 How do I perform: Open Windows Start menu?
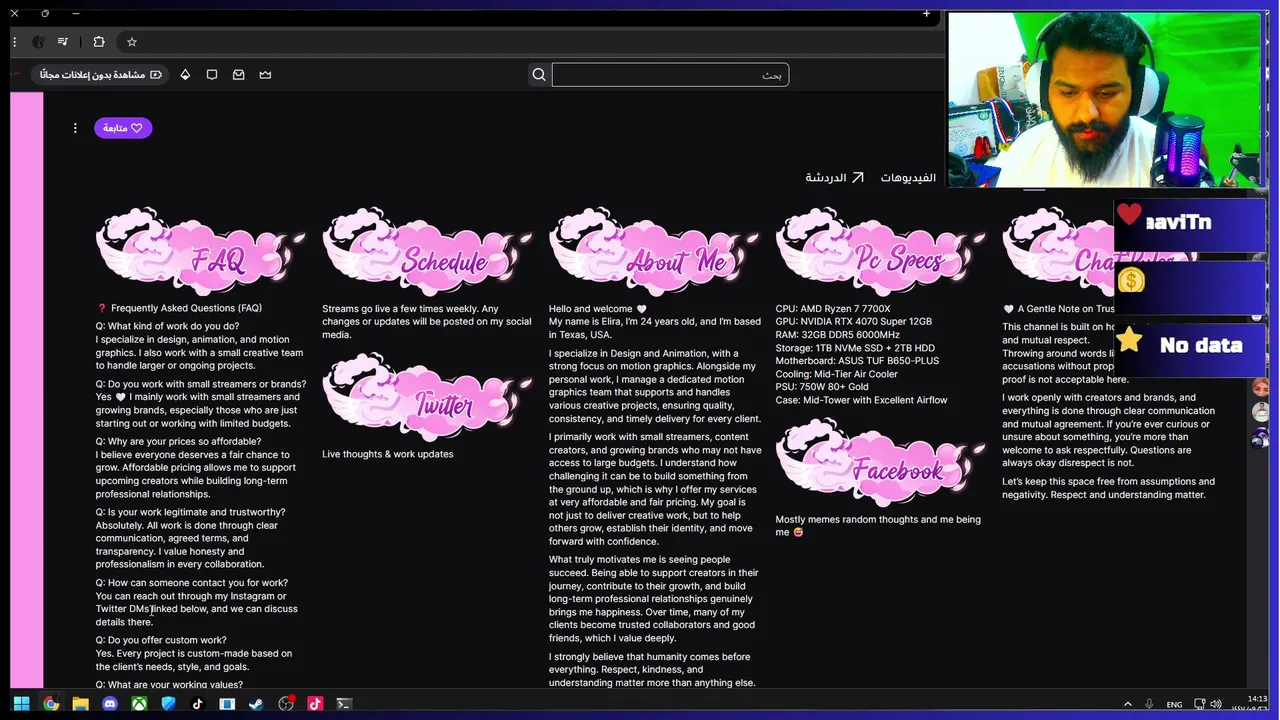click(x=21, y=704)
